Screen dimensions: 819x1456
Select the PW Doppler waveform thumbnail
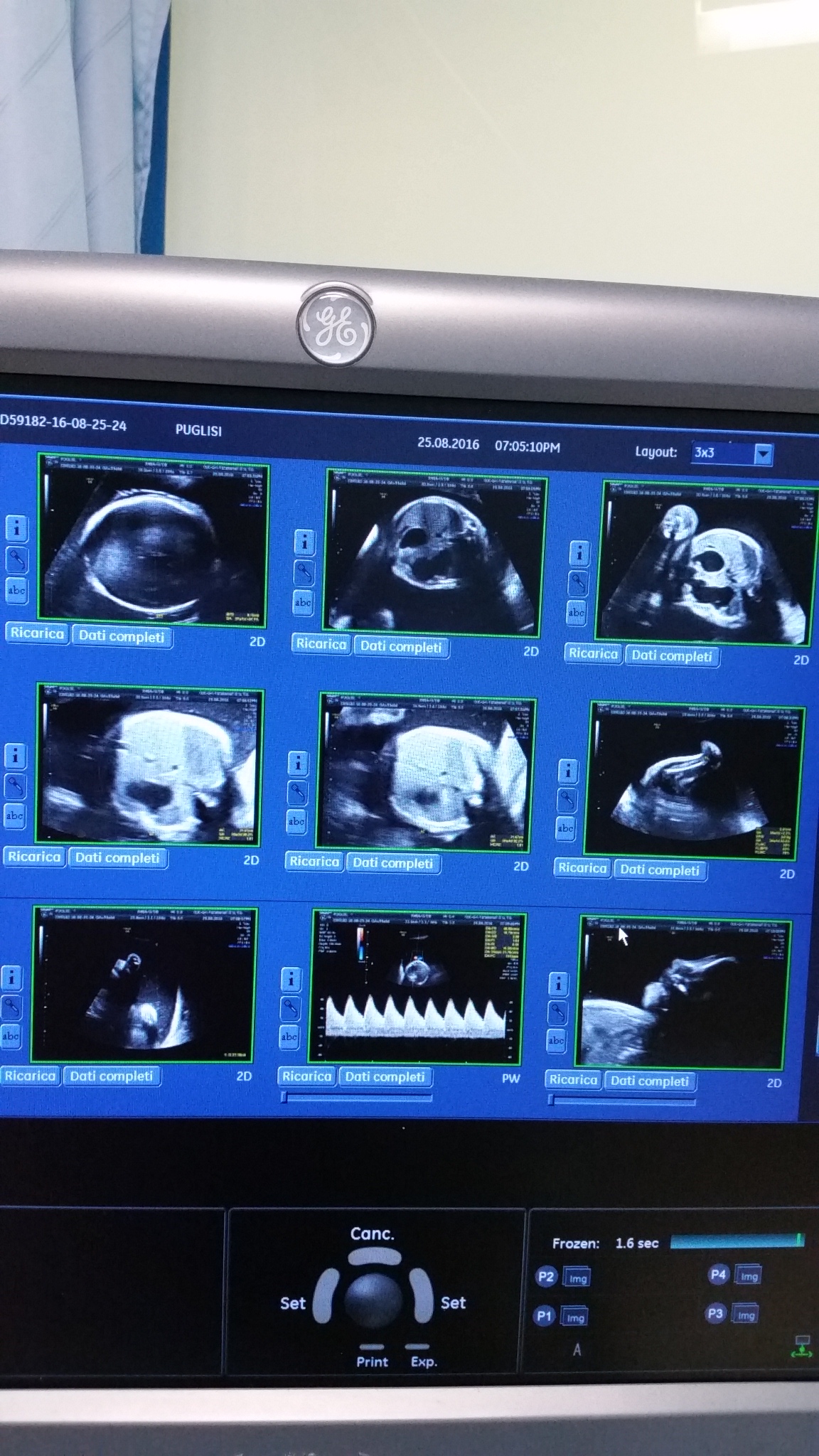pos(418,988)
